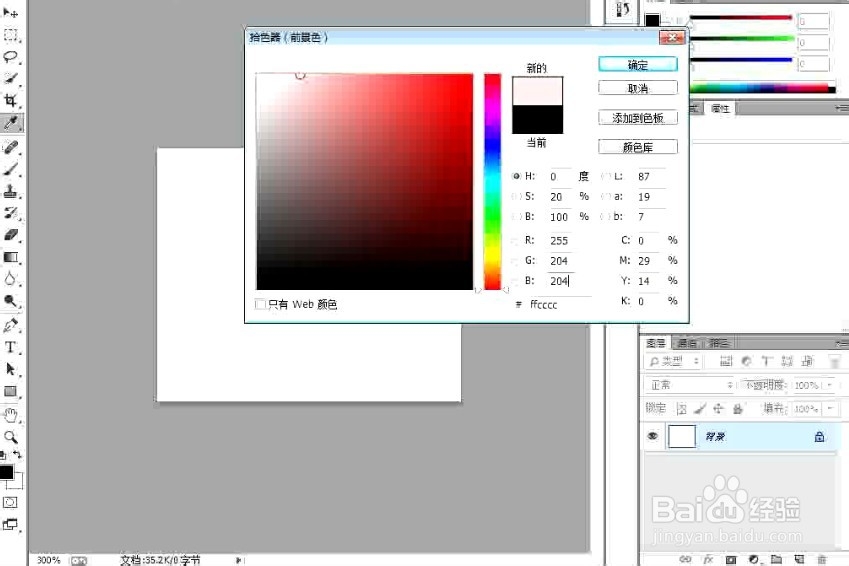Select the Rectangle shape tool
Viewport: 849px width, 566px height.
point(10,391)
